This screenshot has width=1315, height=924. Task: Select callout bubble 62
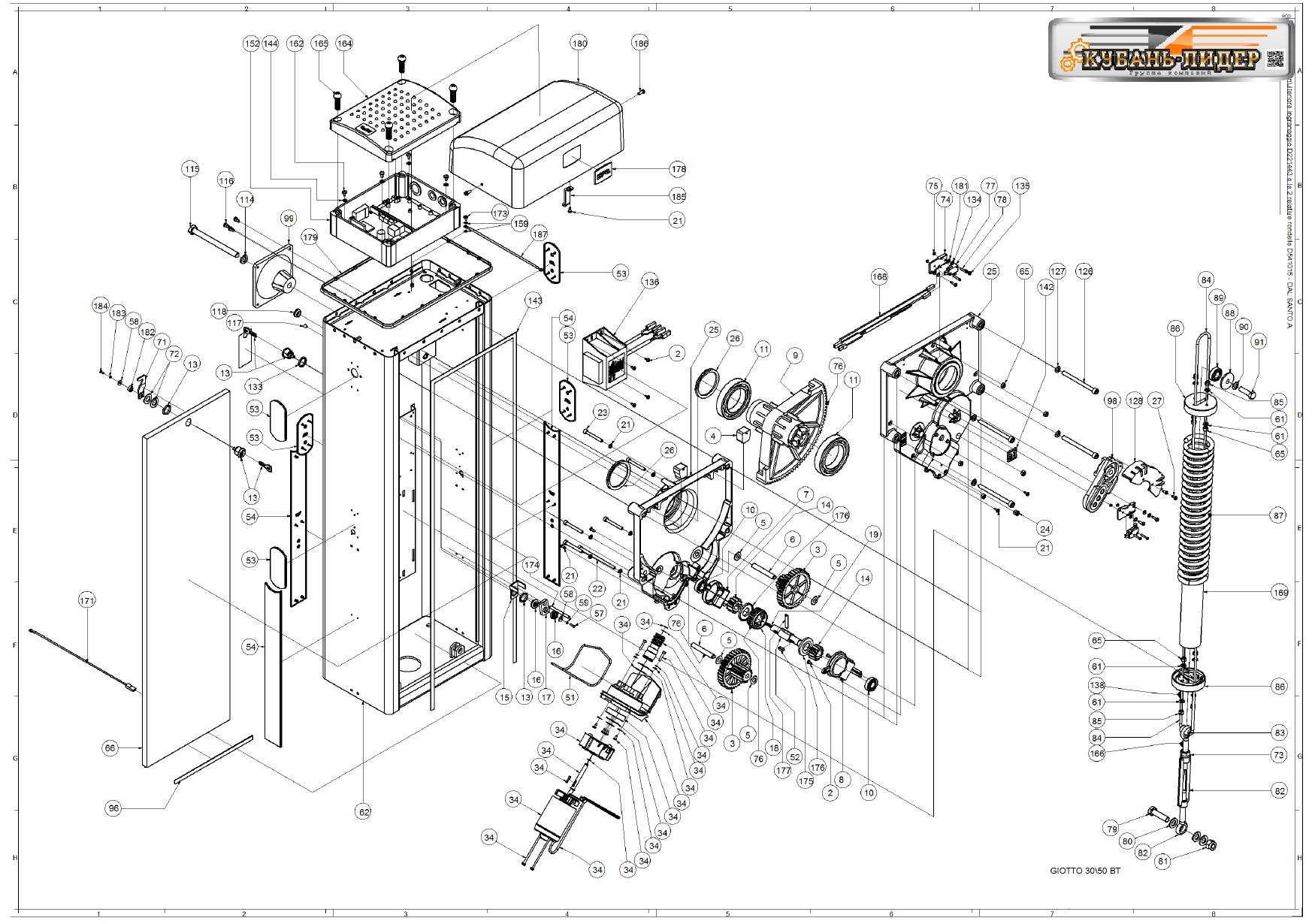click(x=363, y=811)
